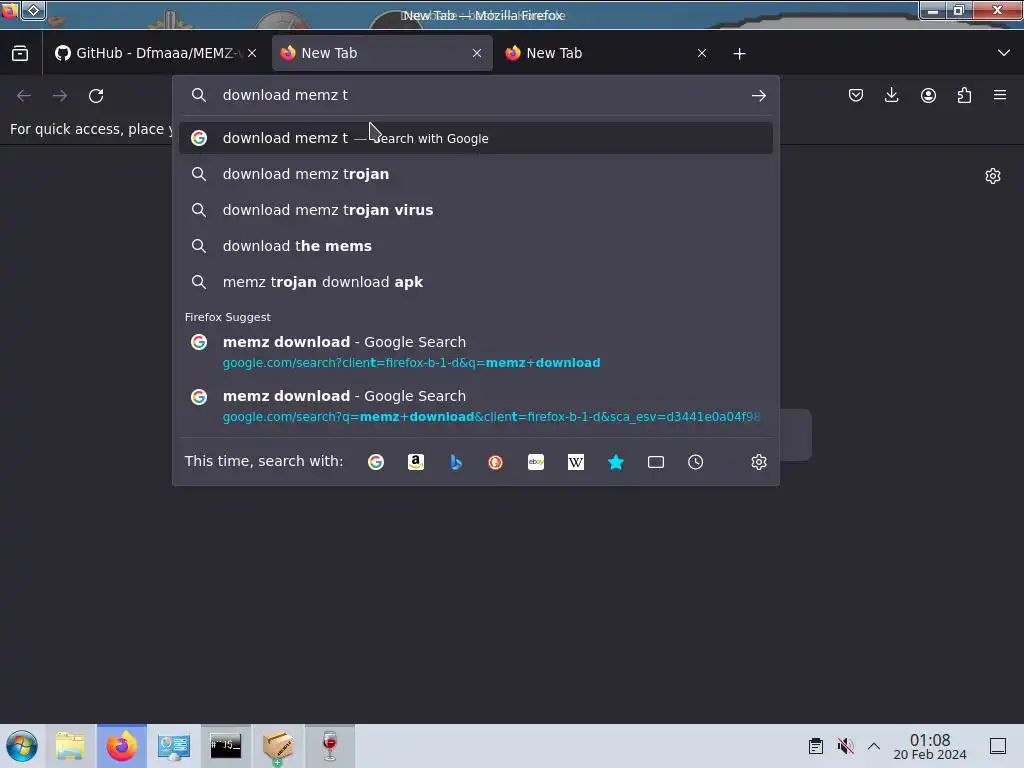Open the package installer taskbar icon
This screenshot has width=1024, height=768.
coord(278,746)
